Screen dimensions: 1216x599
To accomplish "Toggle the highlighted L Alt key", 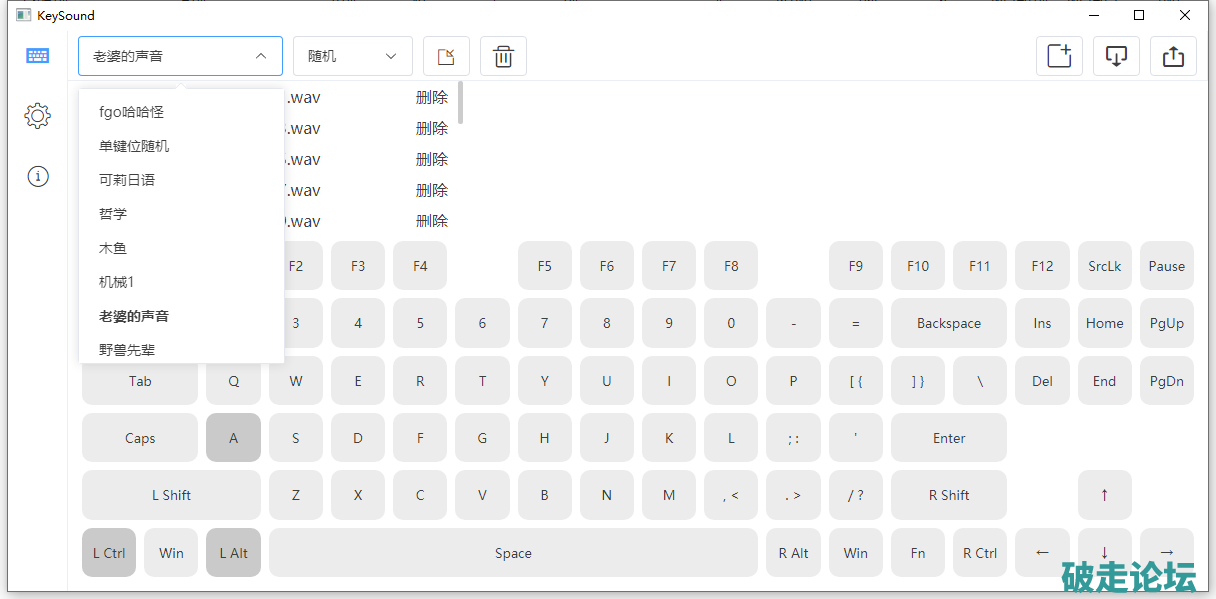I will pyautogui.click(x=233, y=553).
